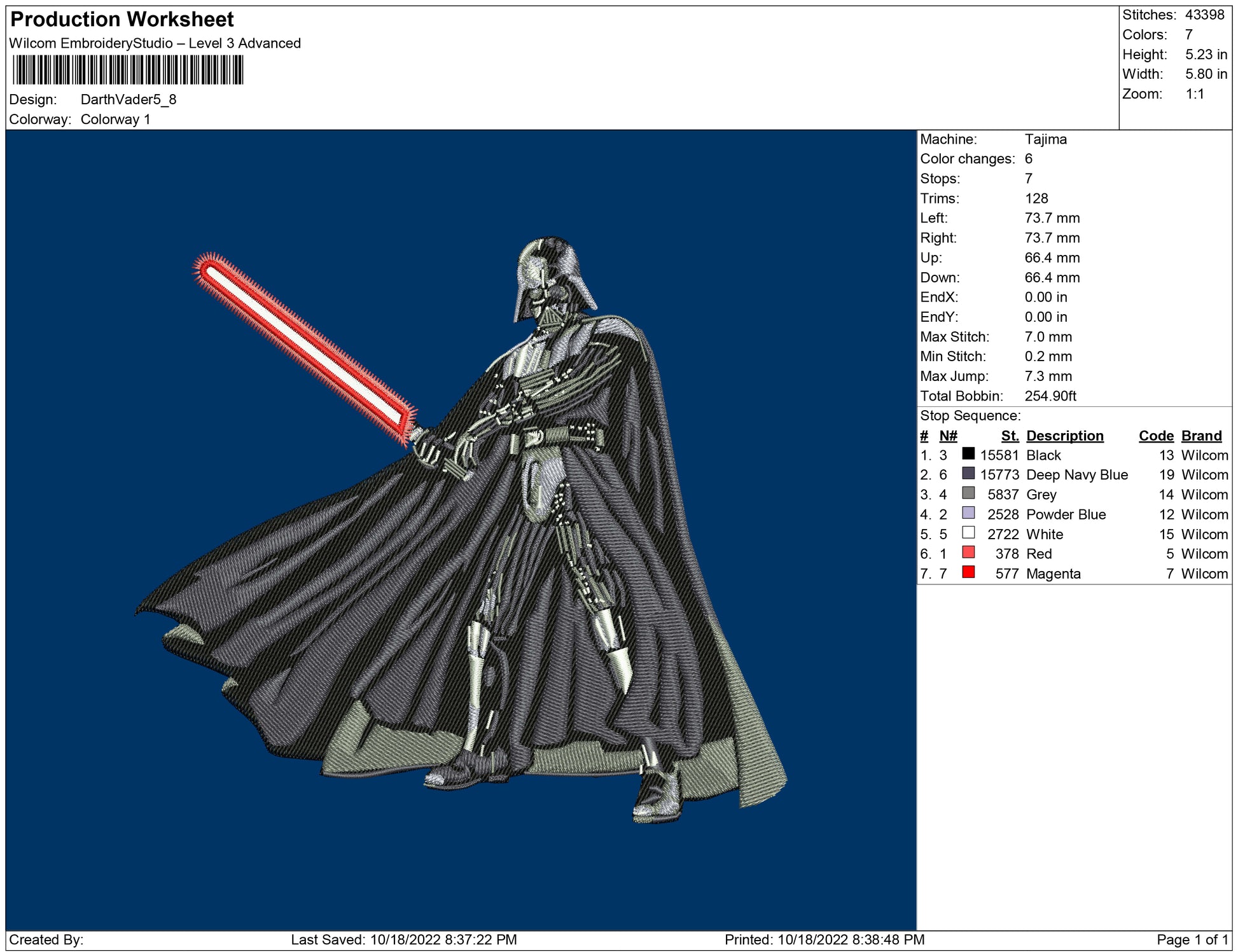
Task: Click the White thread color swatch
Action: (x=968, y=532)
